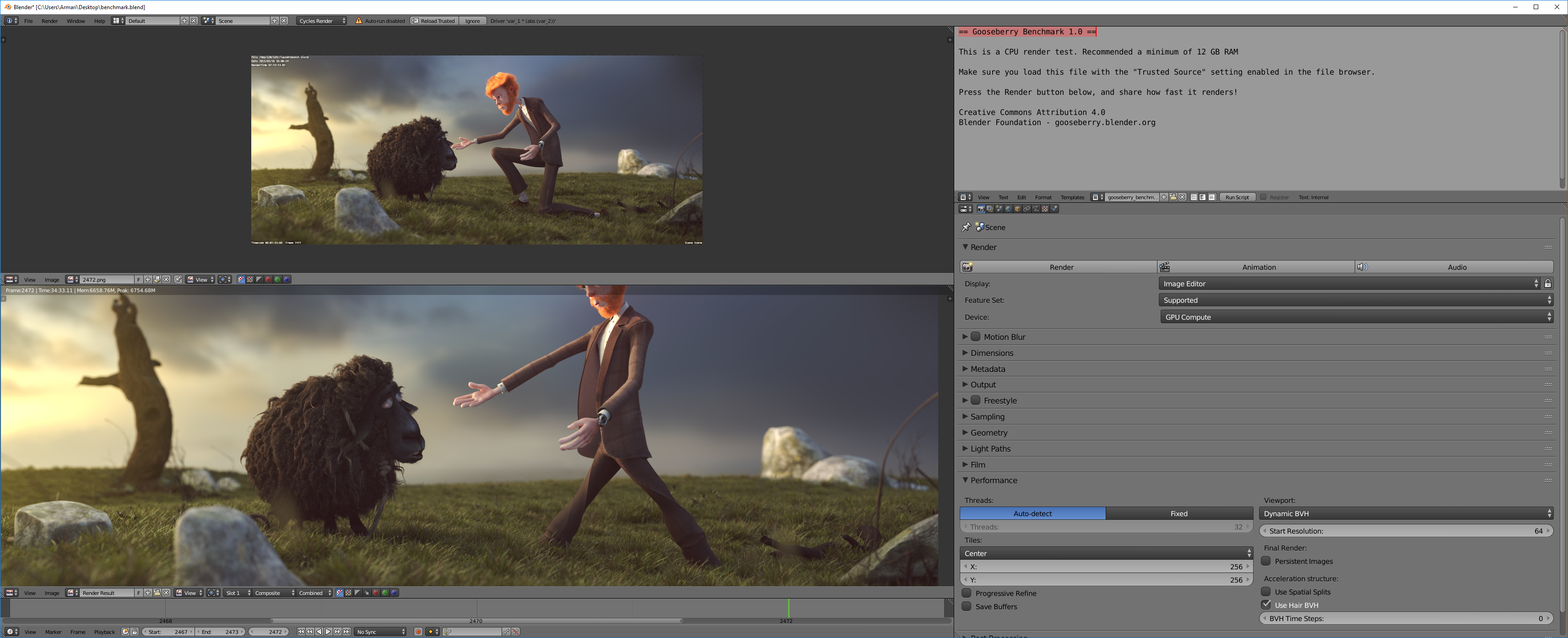1568x638 pixels.
Task: Open the Device GPU Compute dropdown
Action: click(1356, 317)
